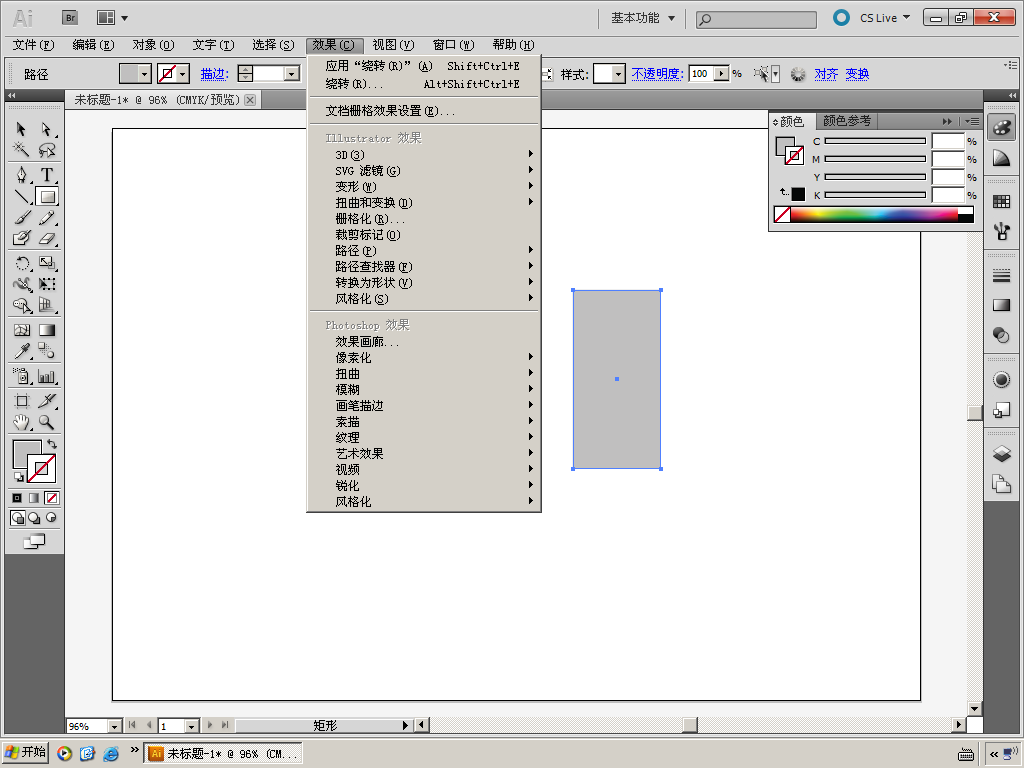The height and width of the screenshot is (768, 1024).
Task: Open the stroke color dropdown in the control bar
Action: tap(184, 74)
